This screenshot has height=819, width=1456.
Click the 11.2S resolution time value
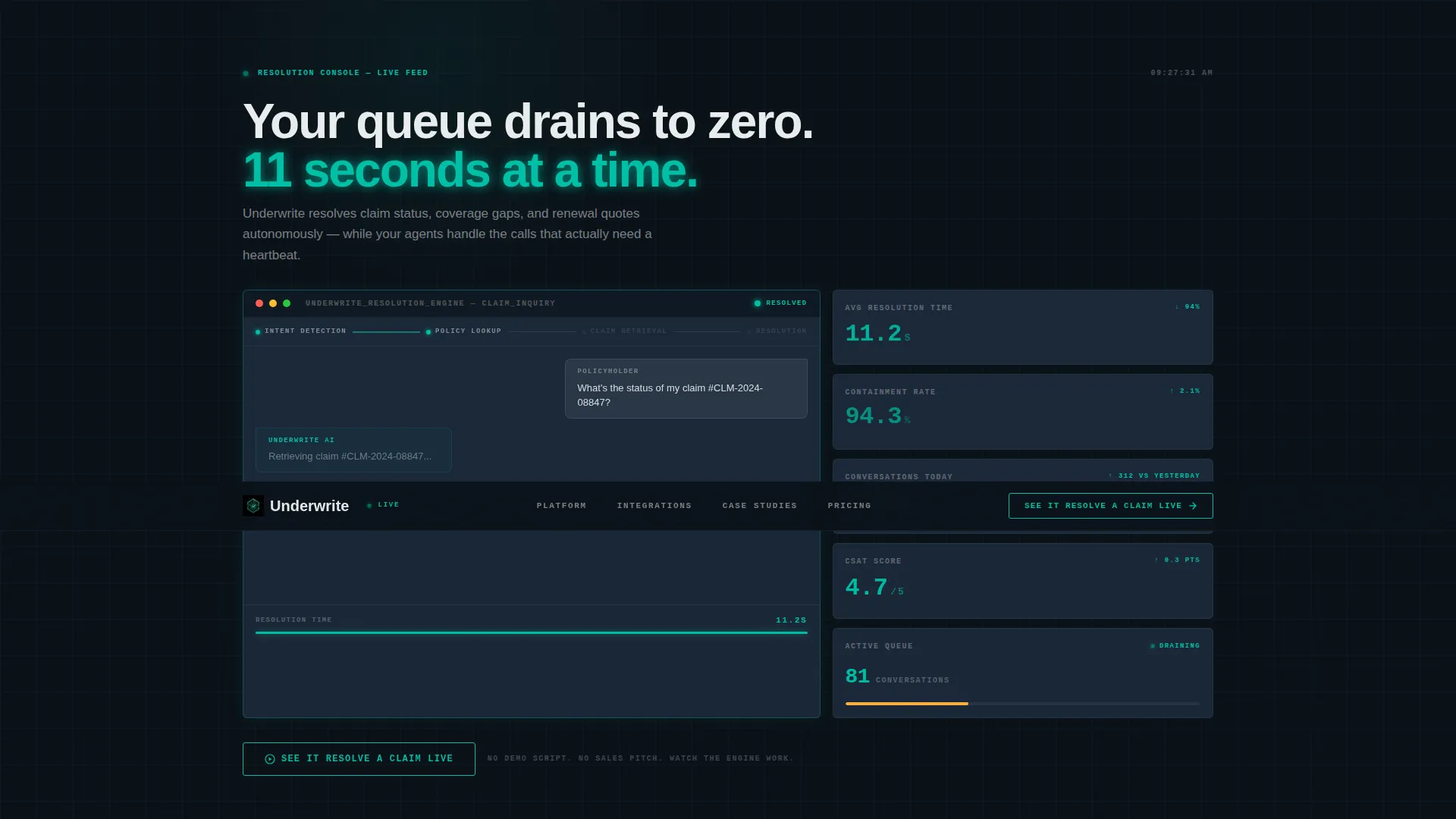[791, 620]
